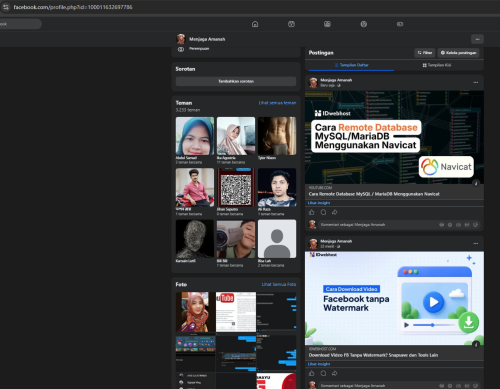Click GIF icon in Navicat post comment box
This screenshot has width=500, height=389.
point(467,225)
